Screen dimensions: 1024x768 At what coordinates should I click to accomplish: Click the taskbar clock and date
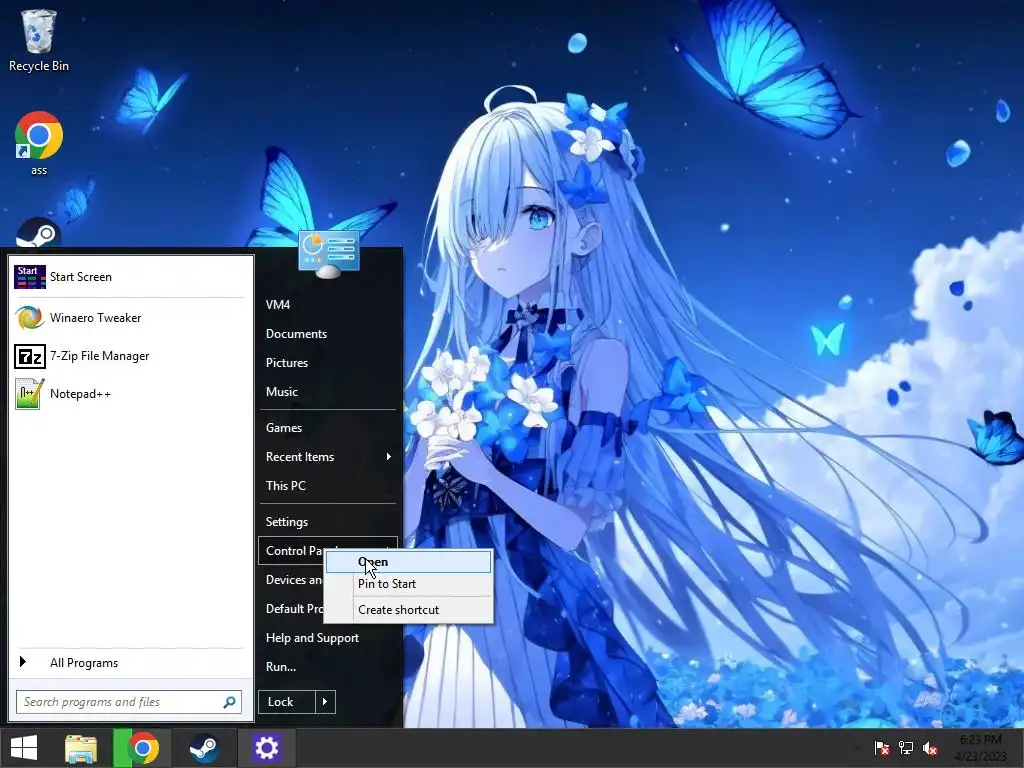[980, 748]
